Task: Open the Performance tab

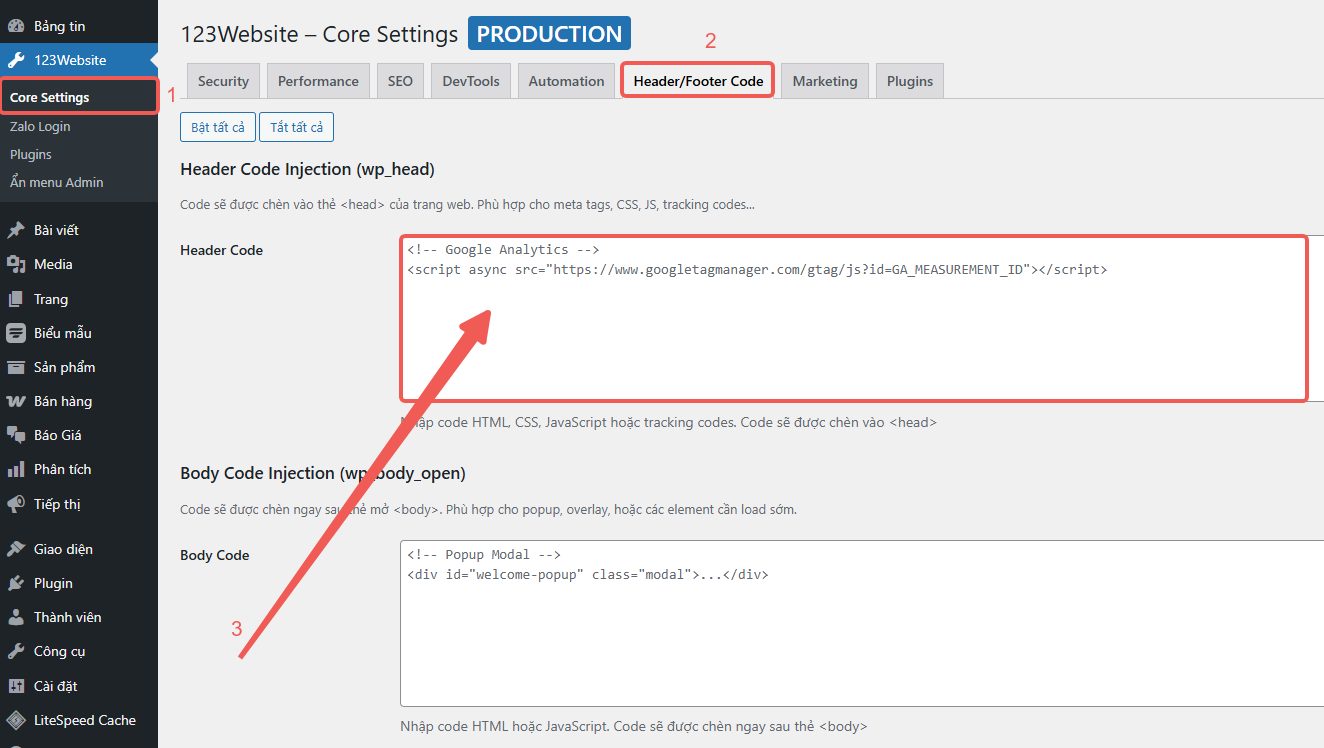Action: tap(318, 81)
